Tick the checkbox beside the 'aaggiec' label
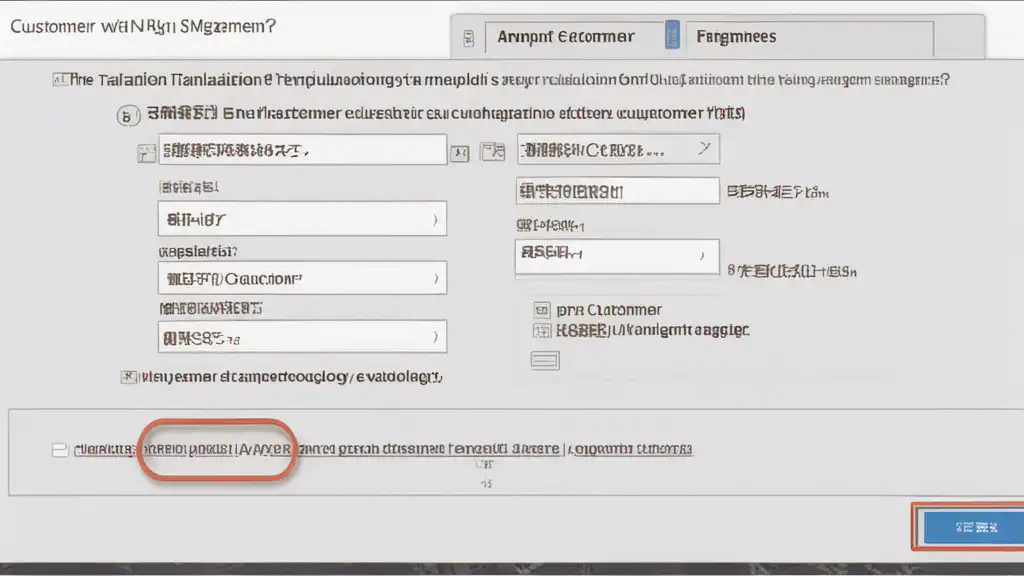The image size is (1024, 576). pyautogui.click(x=541, y=330)
